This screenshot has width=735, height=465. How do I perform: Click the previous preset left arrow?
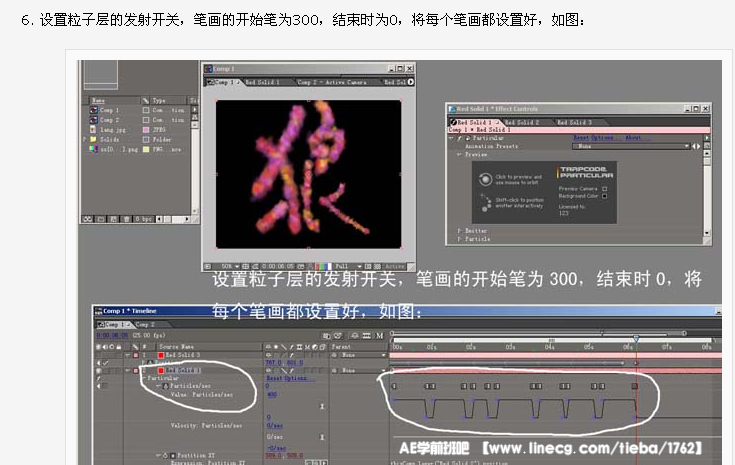coord(694,146)
